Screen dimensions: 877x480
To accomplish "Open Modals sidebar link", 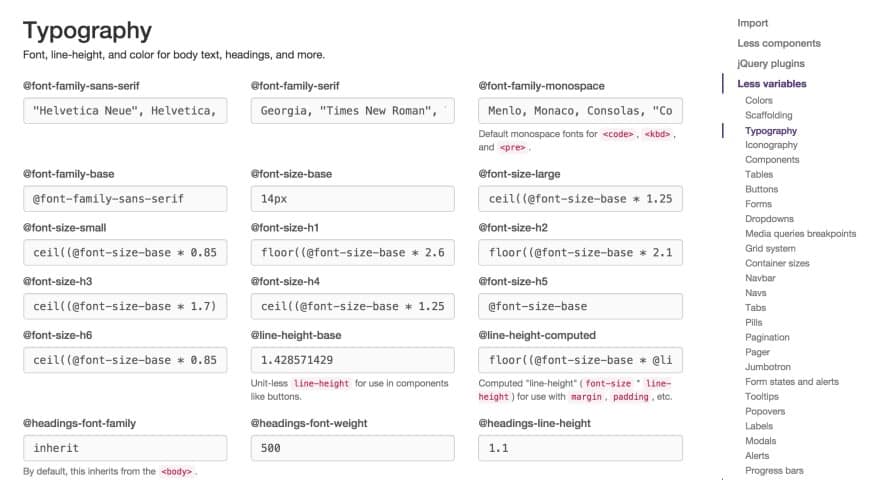I will coord(760,441).
